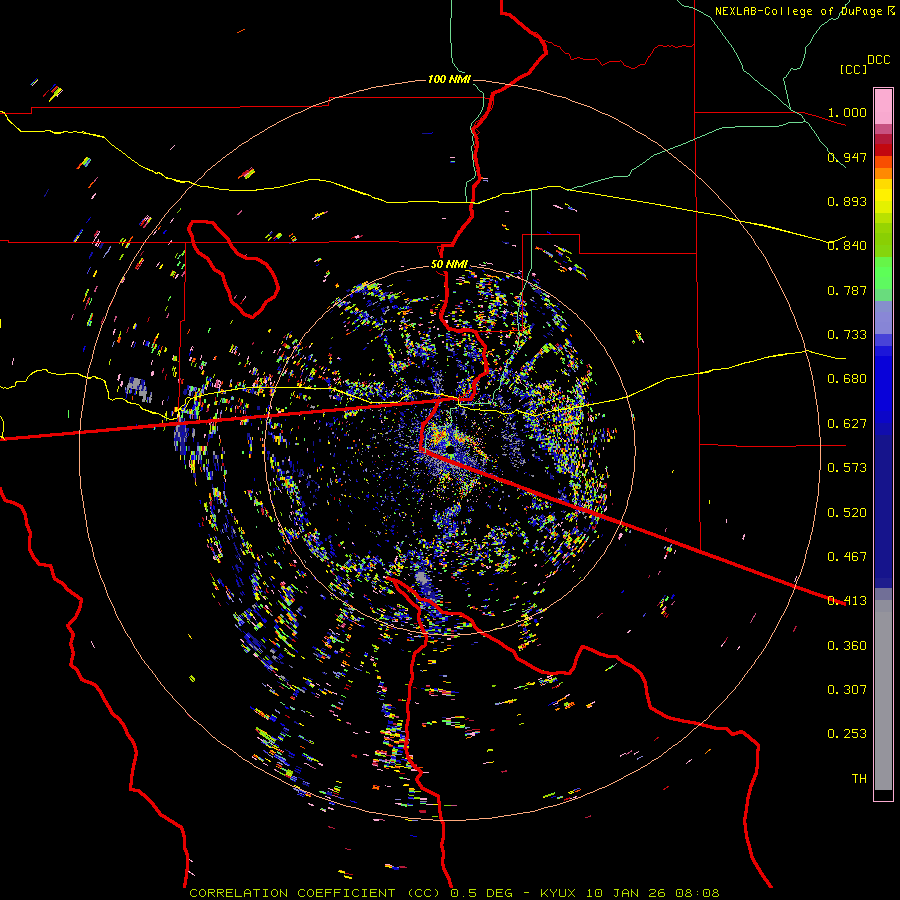The image size is (900, 900).
Task: Click the 0.5 DEG elevation text
Action: coord(480,893)
